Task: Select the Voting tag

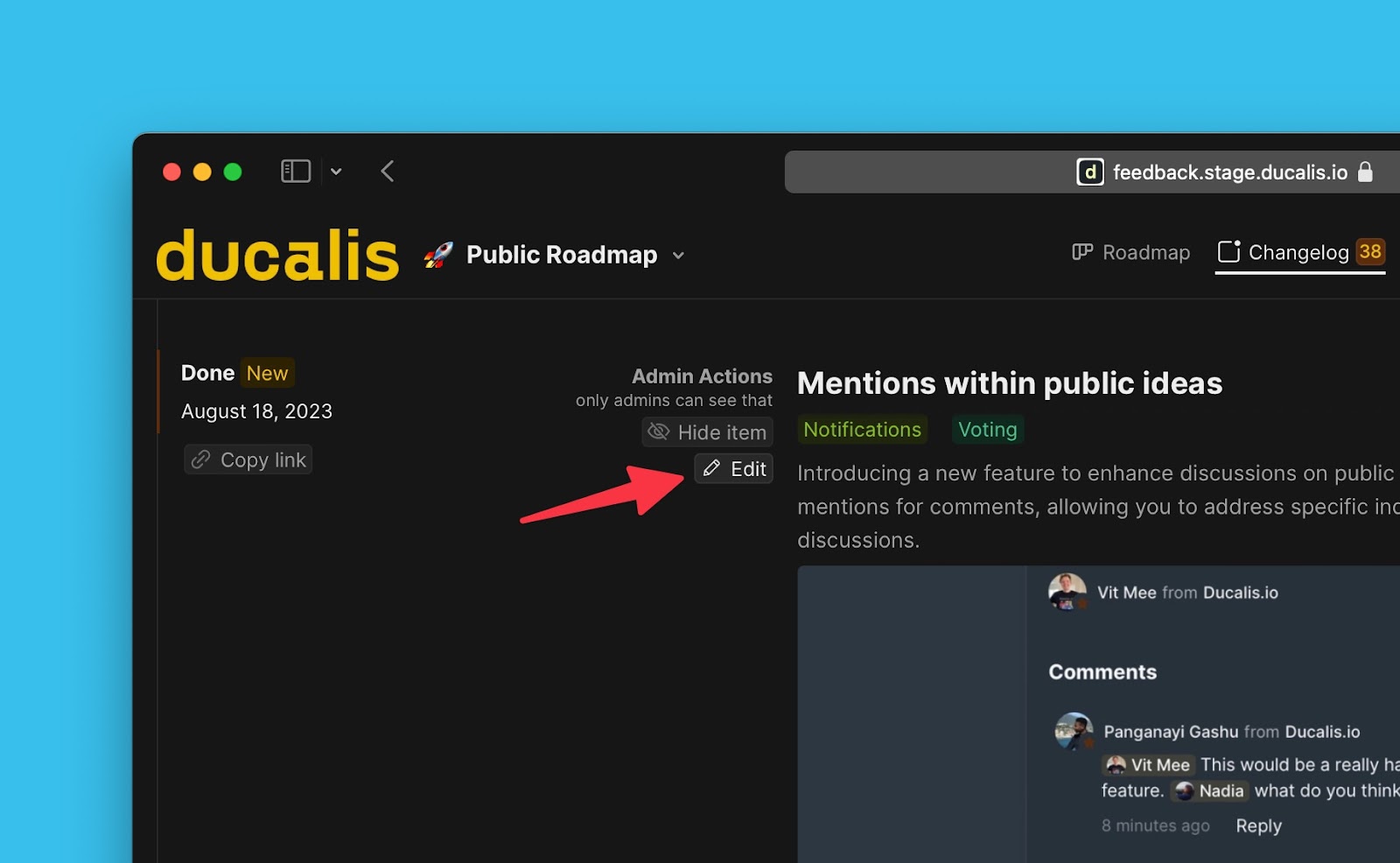Action: [x=987, y=430]
